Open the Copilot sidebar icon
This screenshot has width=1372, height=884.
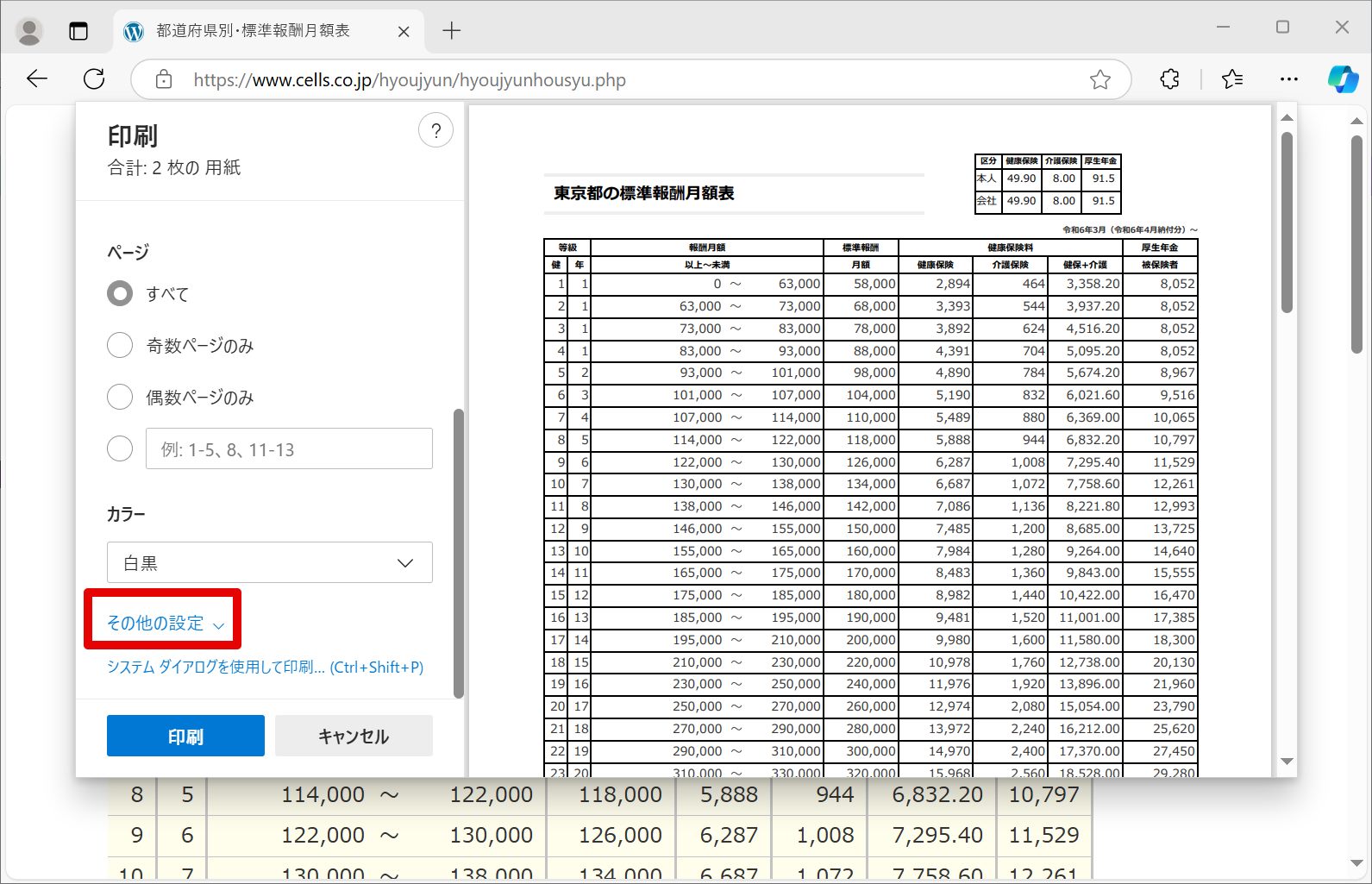pyautogui.click(x=1342, y=79)
